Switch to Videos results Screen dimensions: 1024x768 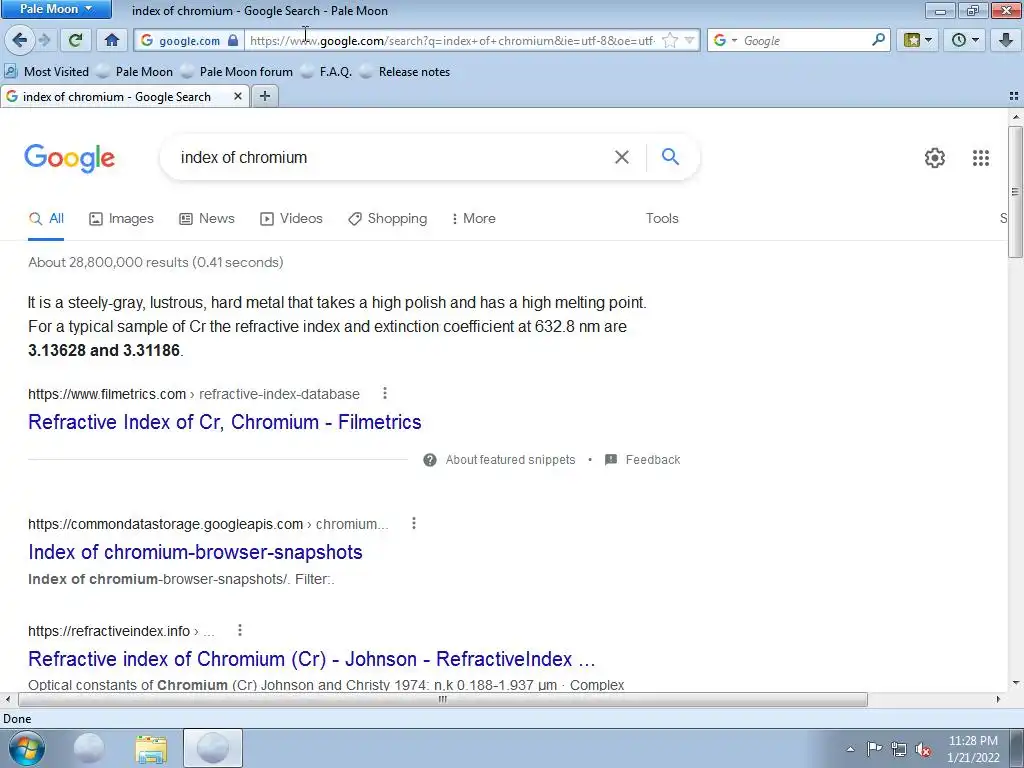pyautogui.click(x=291, y=218)
